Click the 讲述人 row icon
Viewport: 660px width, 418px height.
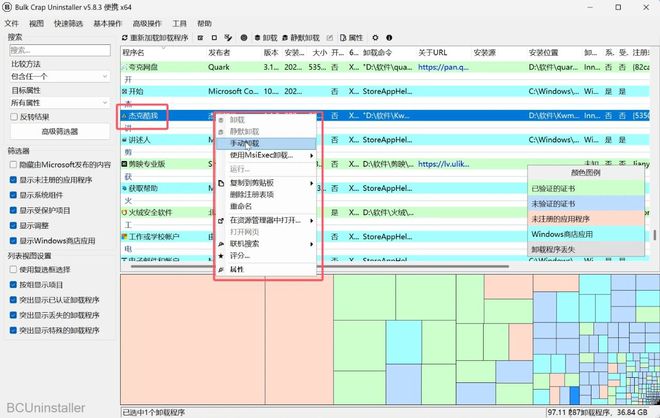(x=125, y=140)
